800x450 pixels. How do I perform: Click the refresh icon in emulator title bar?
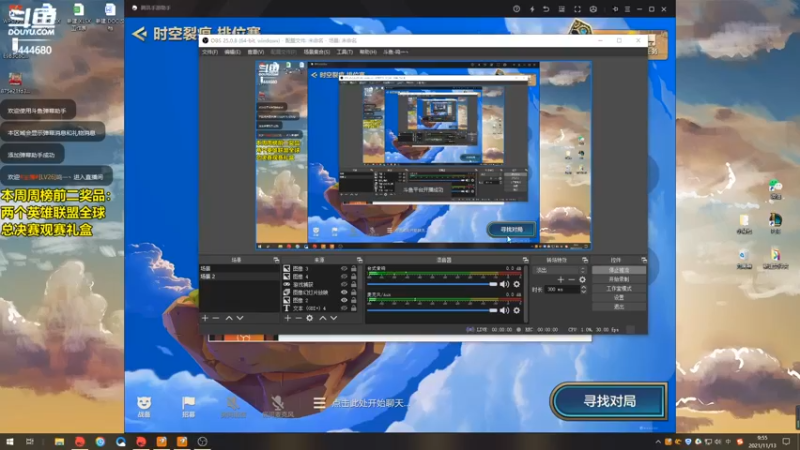[x=546, y=9]
